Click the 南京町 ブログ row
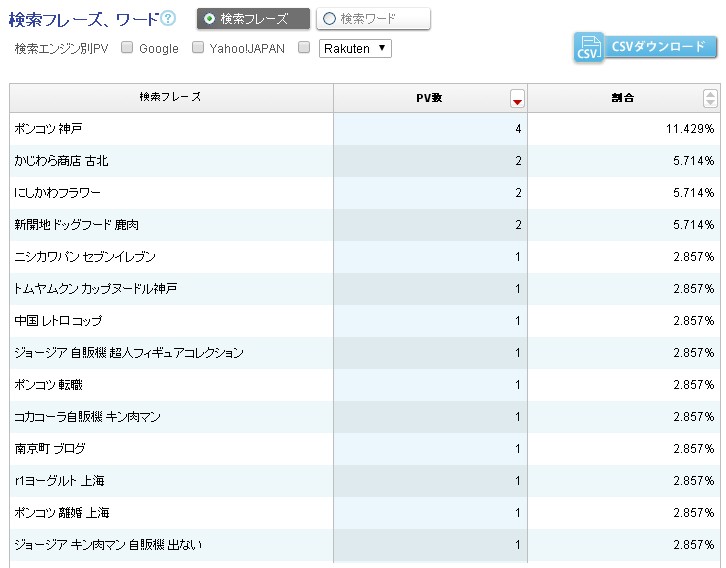 (x=50, y=449)
